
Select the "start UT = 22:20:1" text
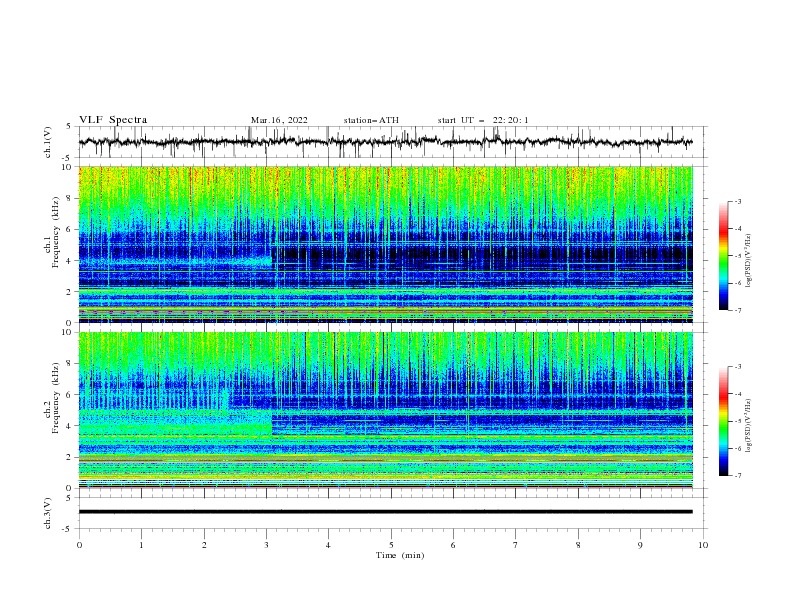coord(483,120)
